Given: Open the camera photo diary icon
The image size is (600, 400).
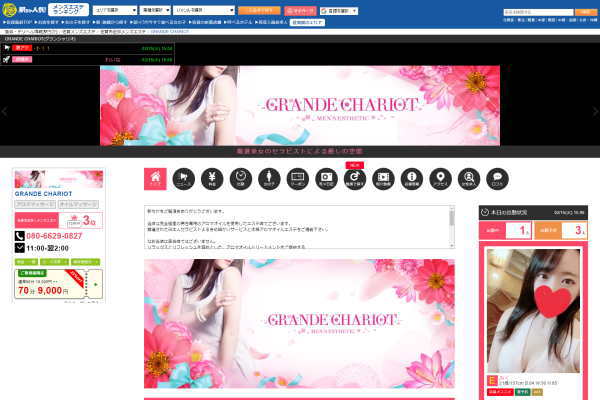Looking at the screenshot, I should 326,179.
